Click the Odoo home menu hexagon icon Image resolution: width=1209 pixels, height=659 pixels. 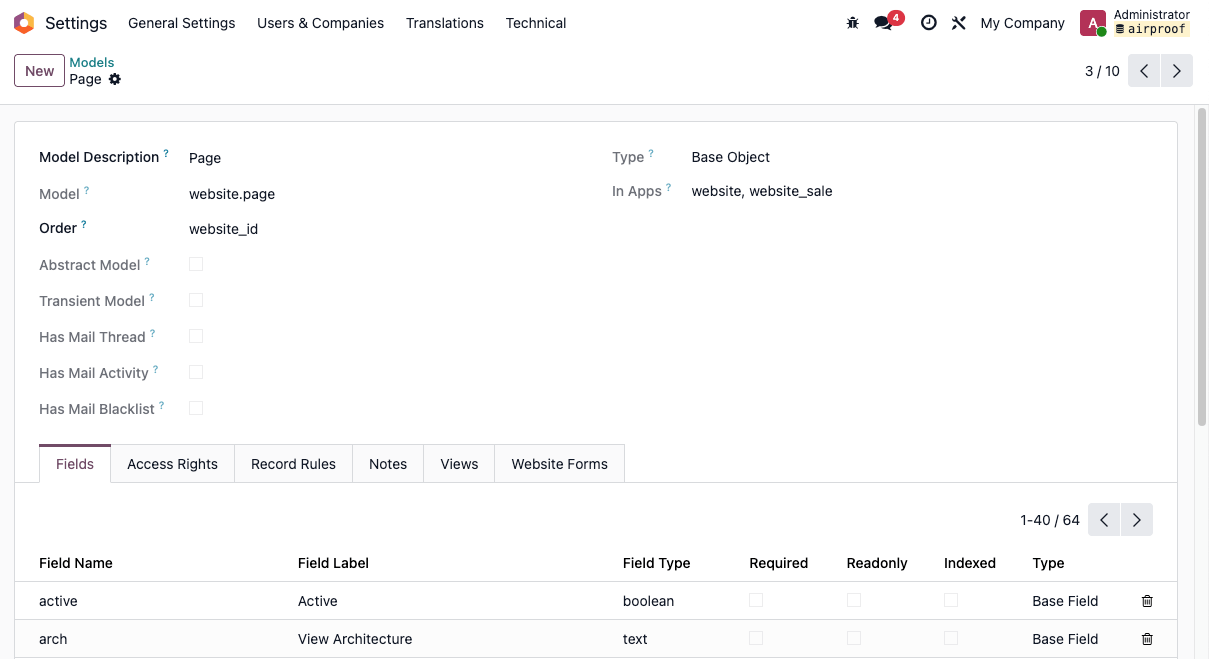pos(24,22)
